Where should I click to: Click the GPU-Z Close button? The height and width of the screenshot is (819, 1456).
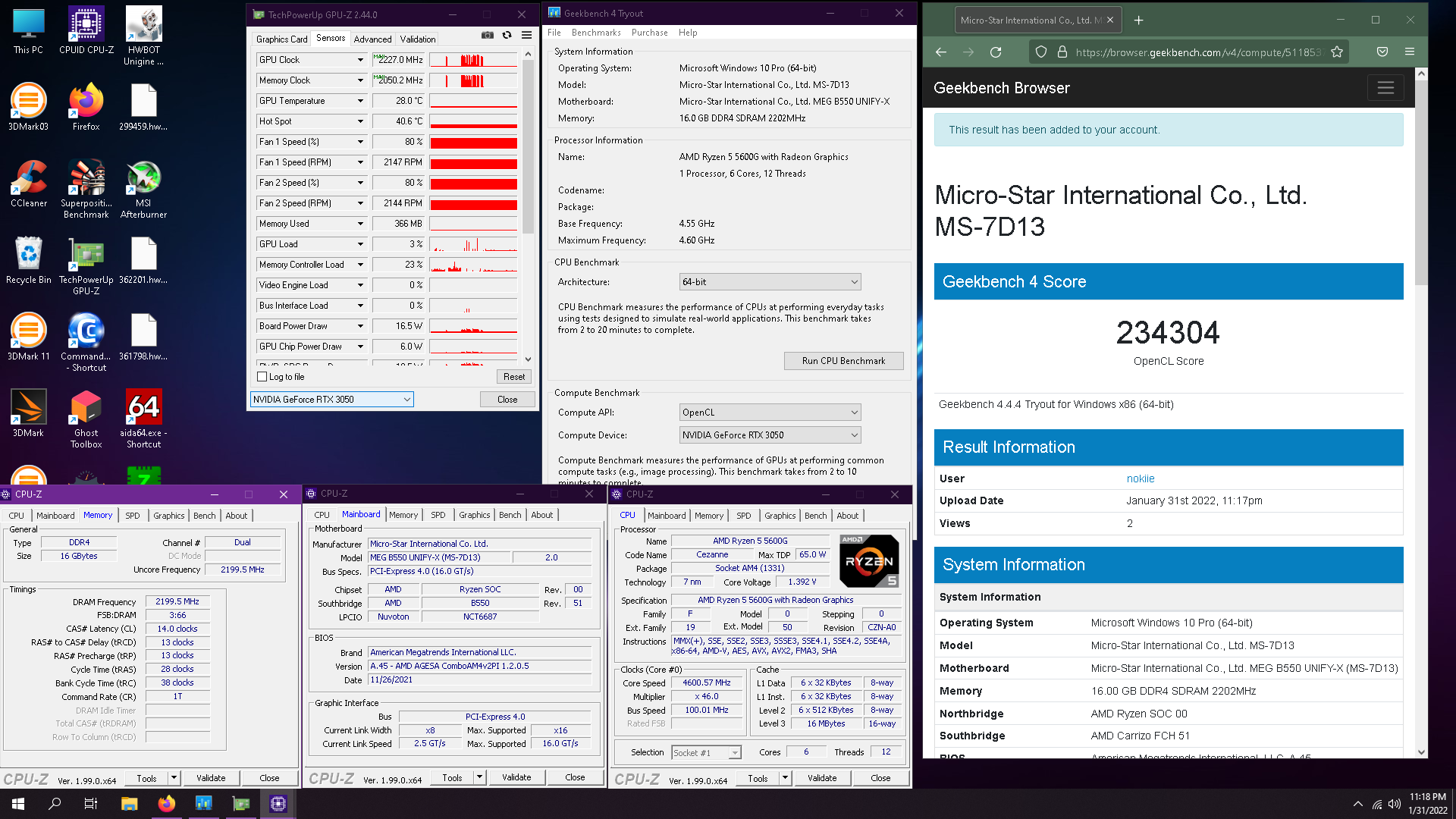pyautogui.click(x=507, y=400)
